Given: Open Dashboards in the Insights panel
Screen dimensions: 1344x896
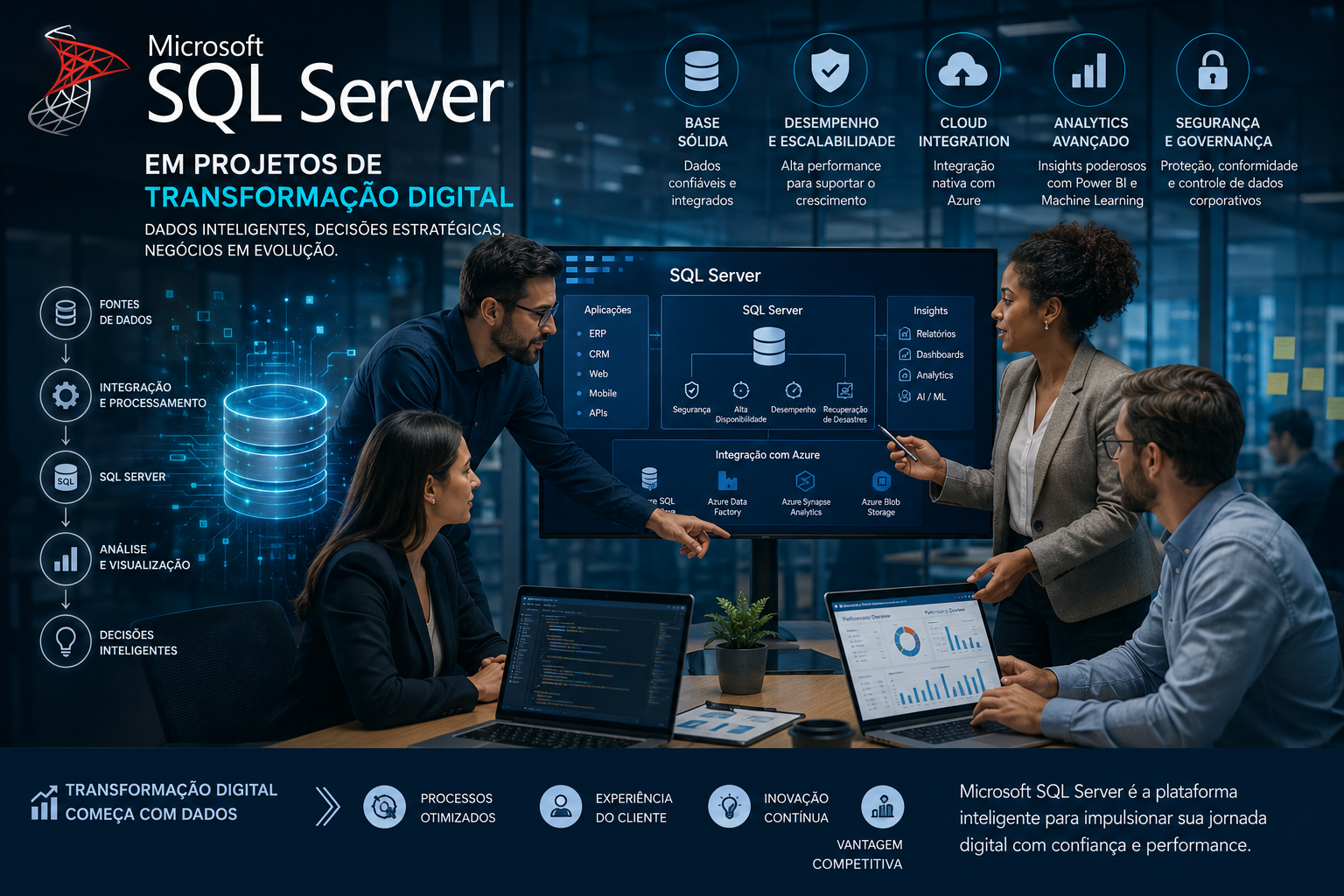Looking at the screenshot, I should [939, 354].
